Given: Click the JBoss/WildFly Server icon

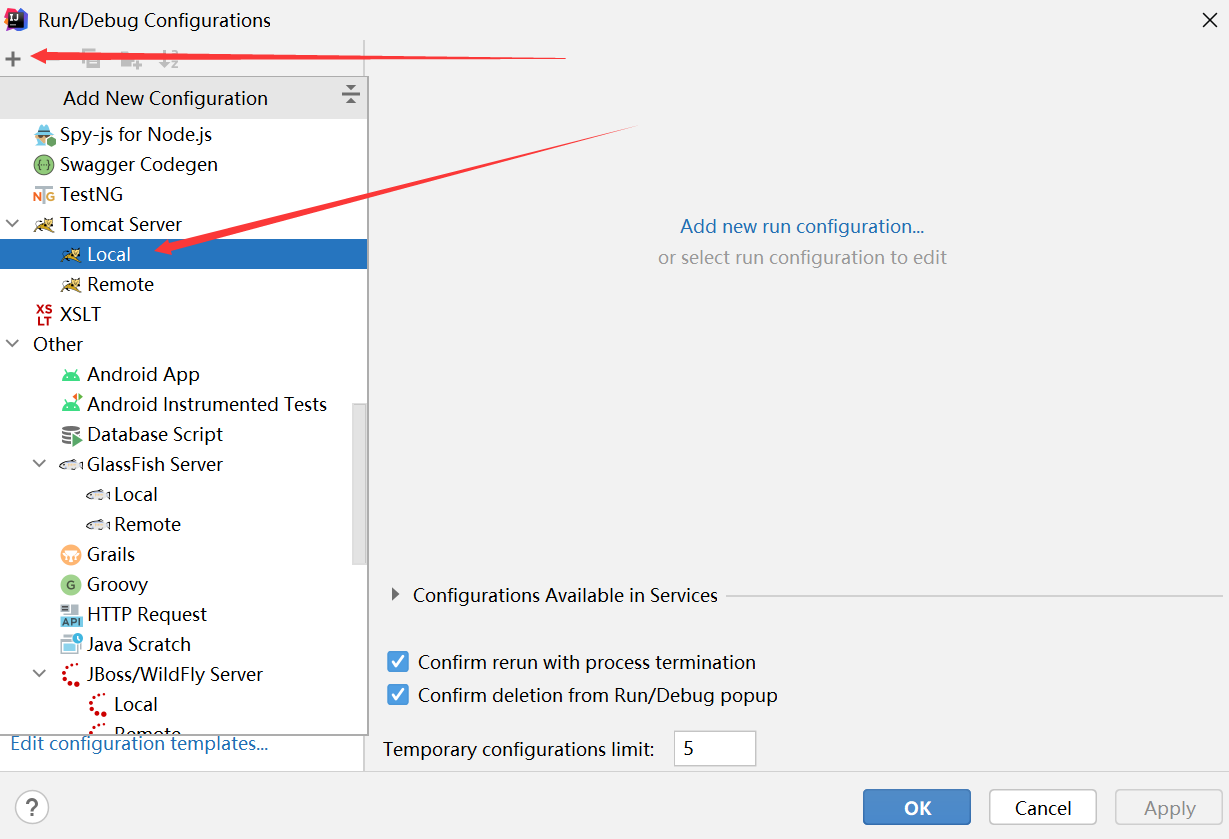Looking at the screenshot, I should pyautogui.click(x=71, y=675).
